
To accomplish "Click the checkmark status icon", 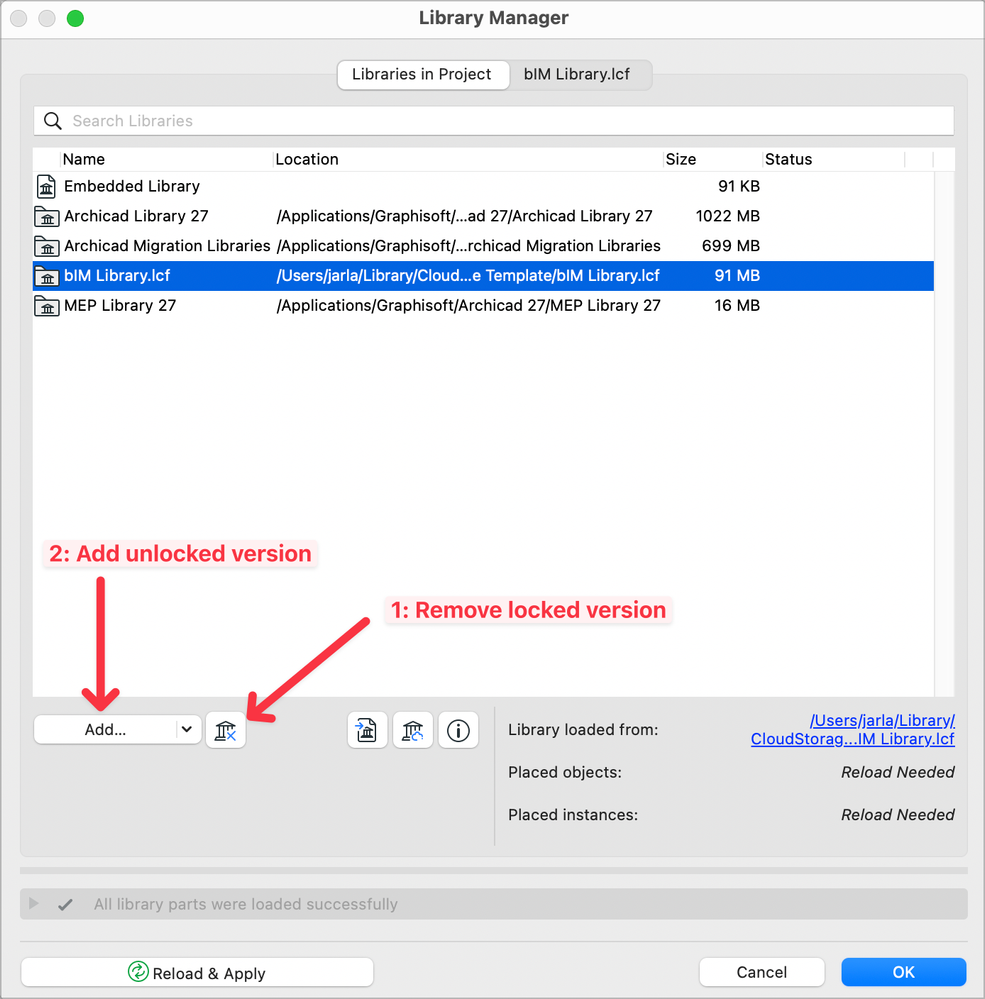I will [x=65, y=904].
